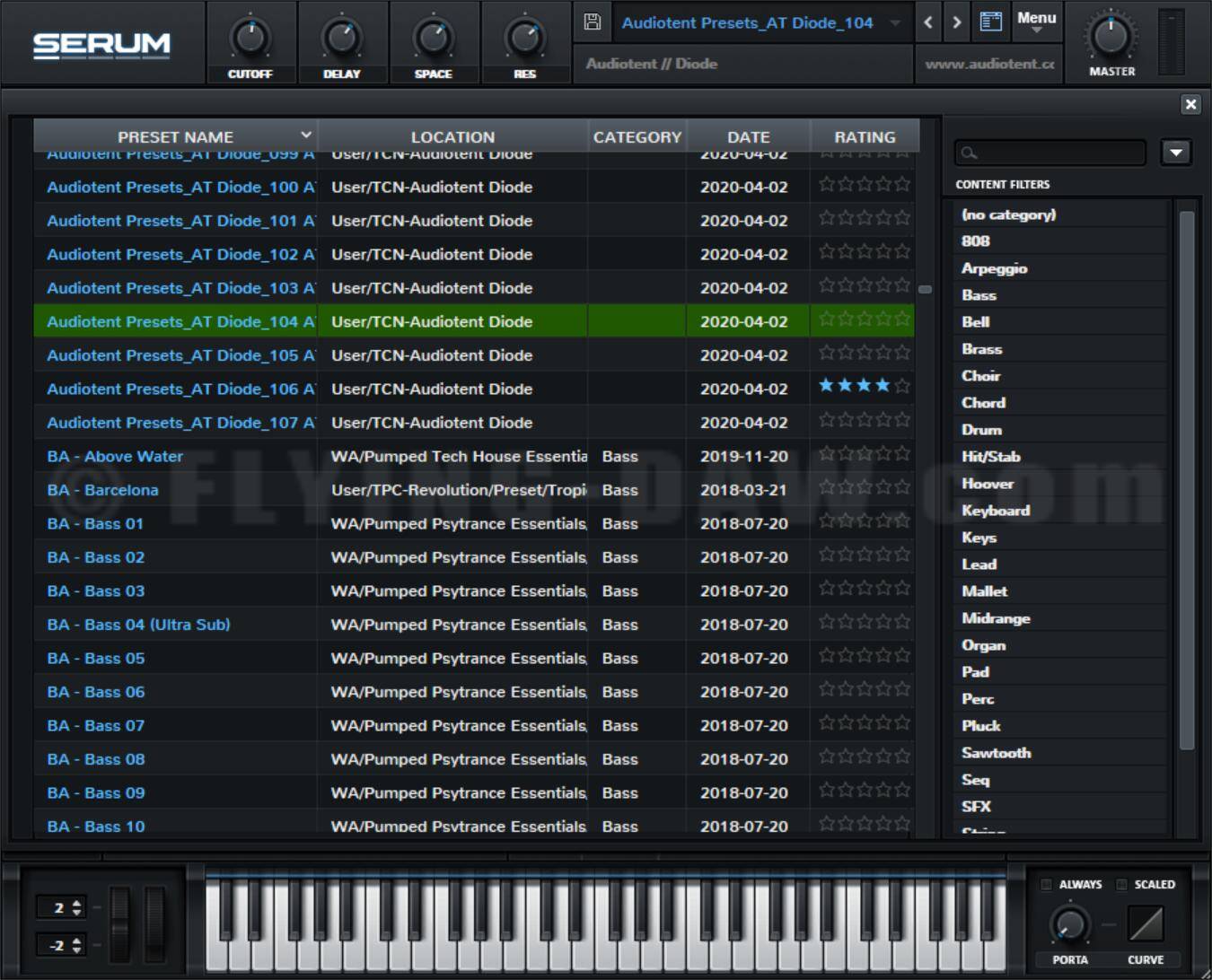The image size is (1212, 980).
Task: Adjust the SPACE macro knob
Action: pyautogui.click(x=434, y=39)
